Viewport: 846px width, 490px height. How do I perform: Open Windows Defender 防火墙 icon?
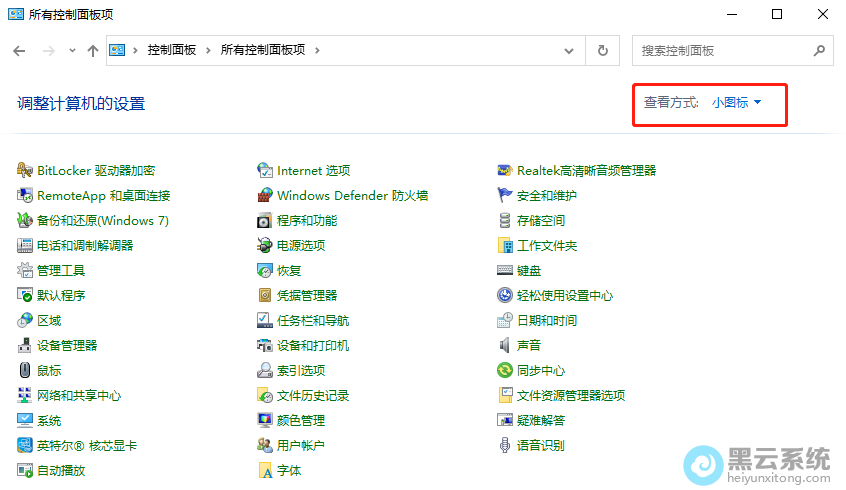[x=264, y=195]
